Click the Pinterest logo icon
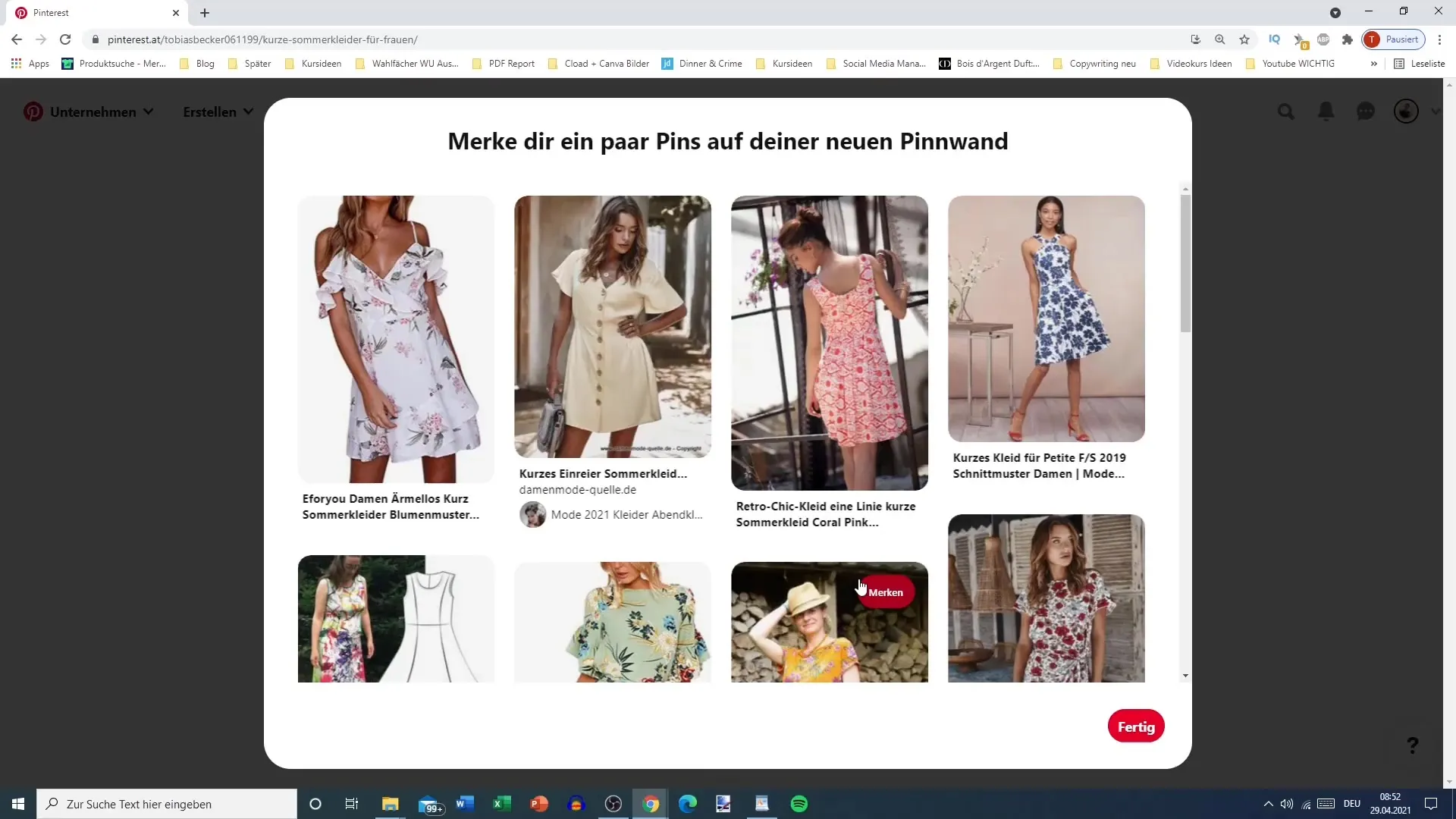Screen dimensions: 1456x819 pos(33,112)
